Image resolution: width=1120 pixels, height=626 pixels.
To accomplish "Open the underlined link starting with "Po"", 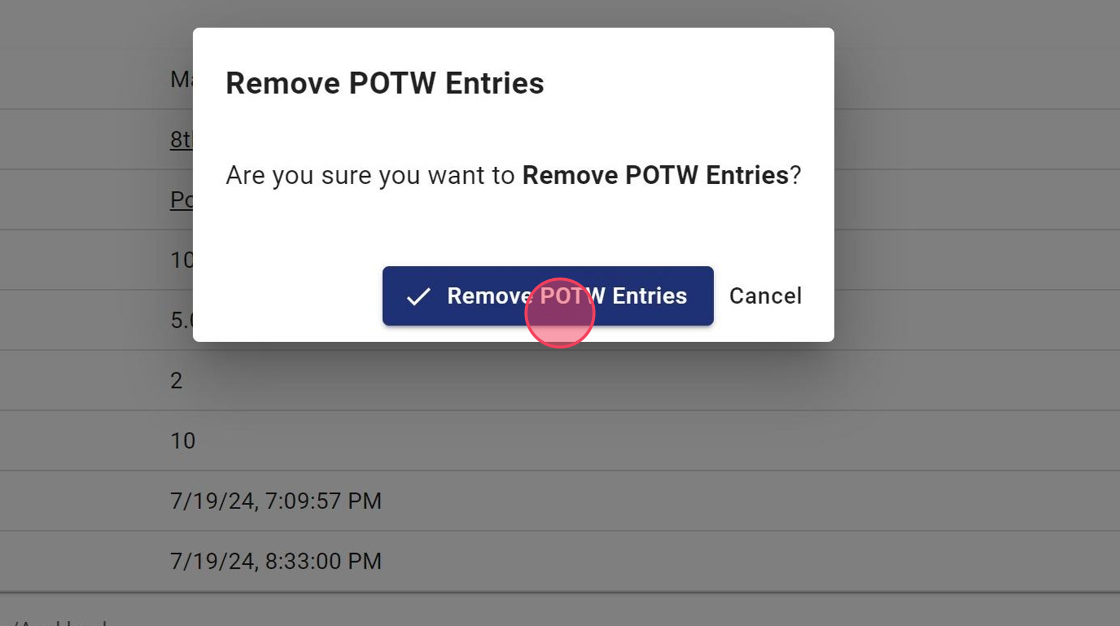I will click(181, 200).
